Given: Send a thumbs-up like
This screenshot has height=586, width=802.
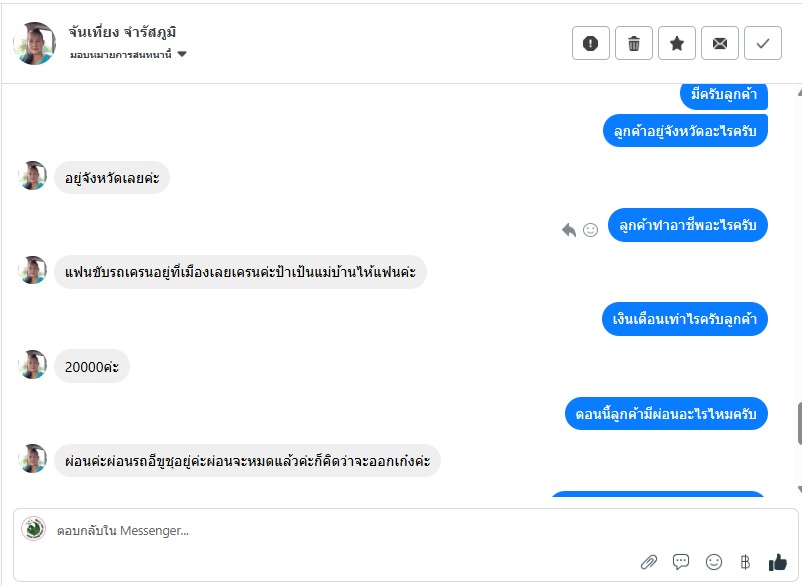Looking at the screenshot, I should (777, 562).
